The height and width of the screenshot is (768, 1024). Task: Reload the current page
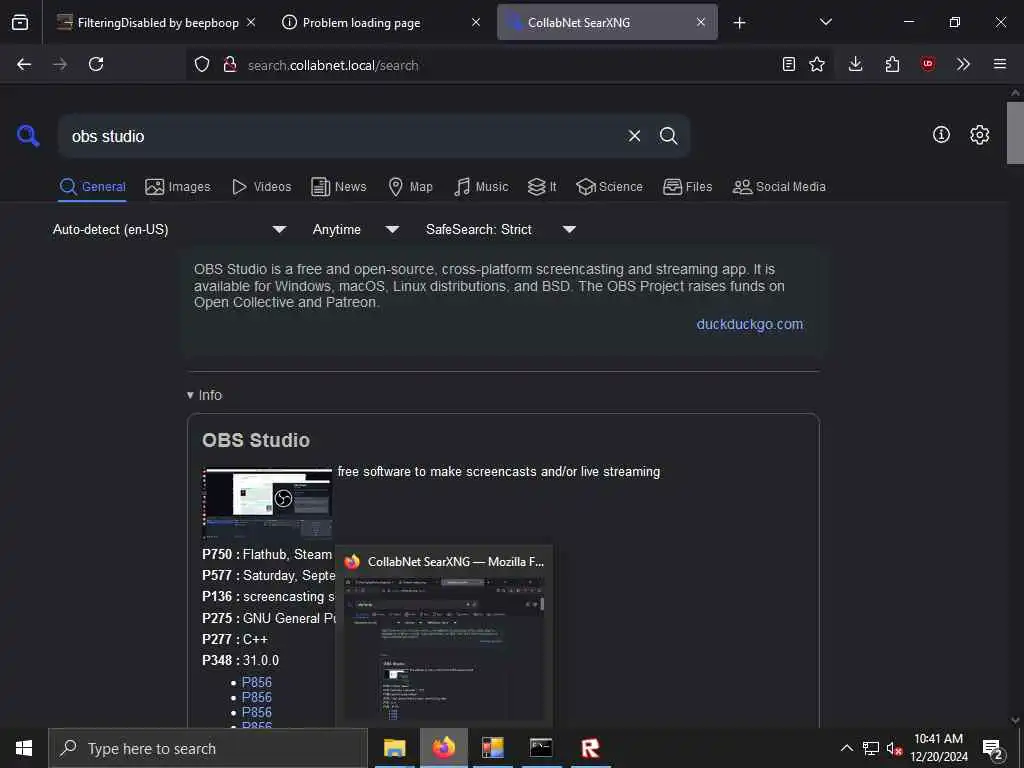click(96, 64)
